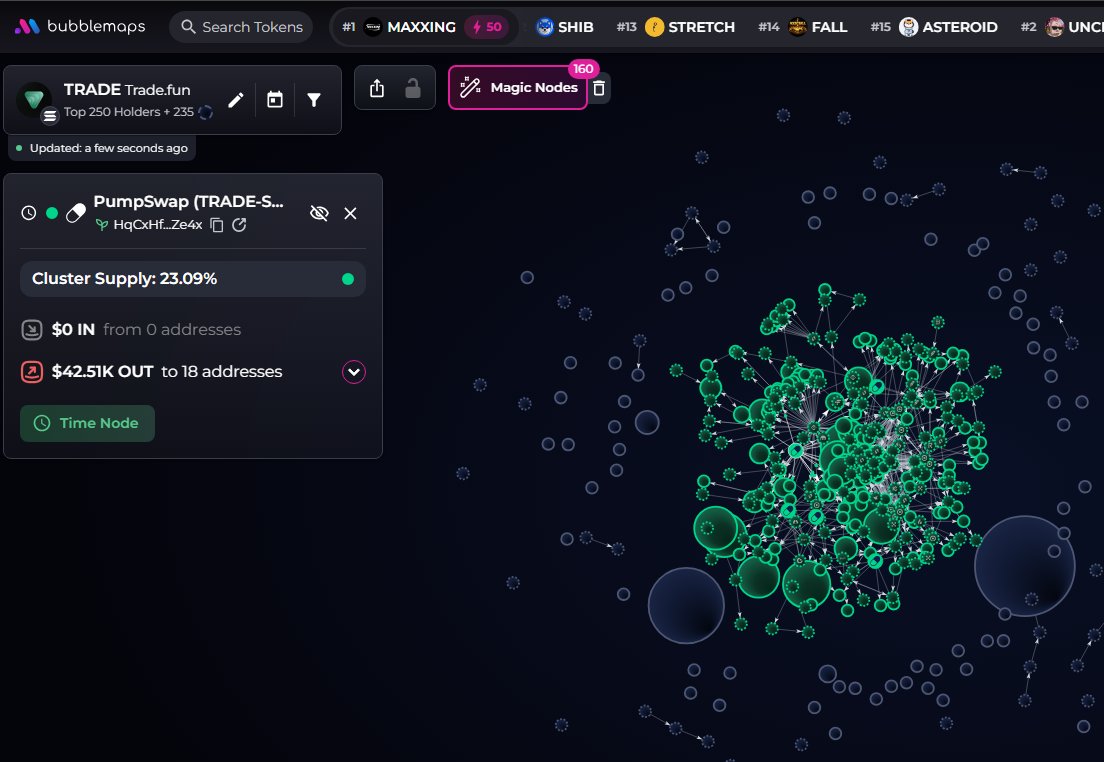The height and width of the screenshot is (762, 1104).
Task: Open address in external explorer icon
Action: 239,225
